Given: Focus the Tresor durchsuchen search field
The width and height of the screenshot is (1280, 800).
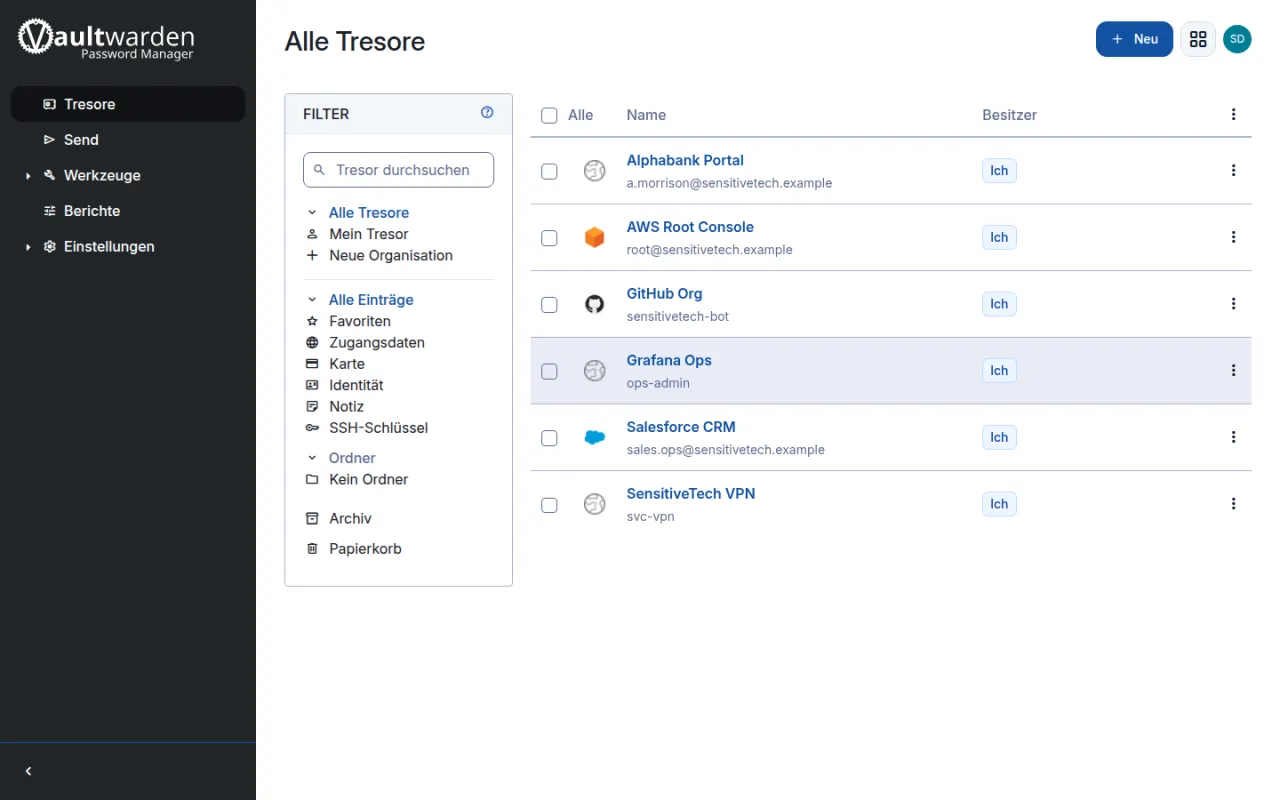Looking at the screenshot, I should click(398, 170).
